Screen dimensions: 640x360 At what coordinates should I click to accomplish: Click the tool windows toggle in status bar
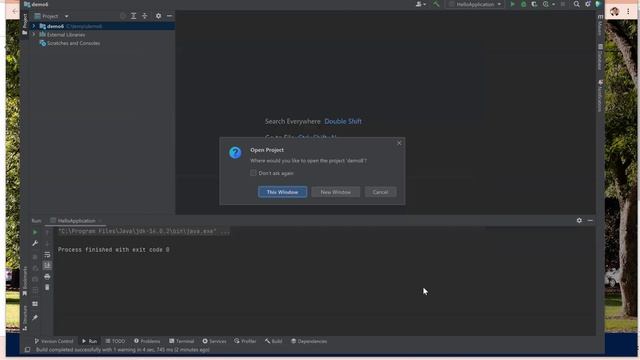(x=27, y=350)
